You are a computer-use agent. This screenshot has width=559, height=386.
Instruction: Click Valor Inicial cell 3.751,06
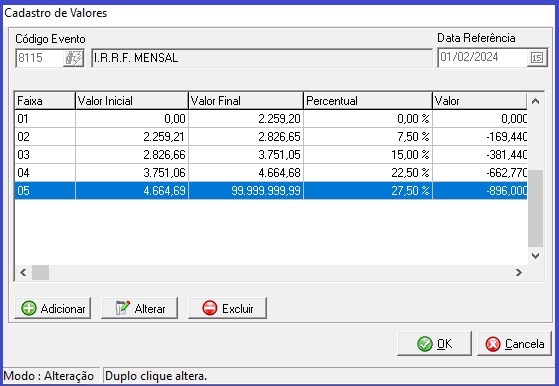132,173
